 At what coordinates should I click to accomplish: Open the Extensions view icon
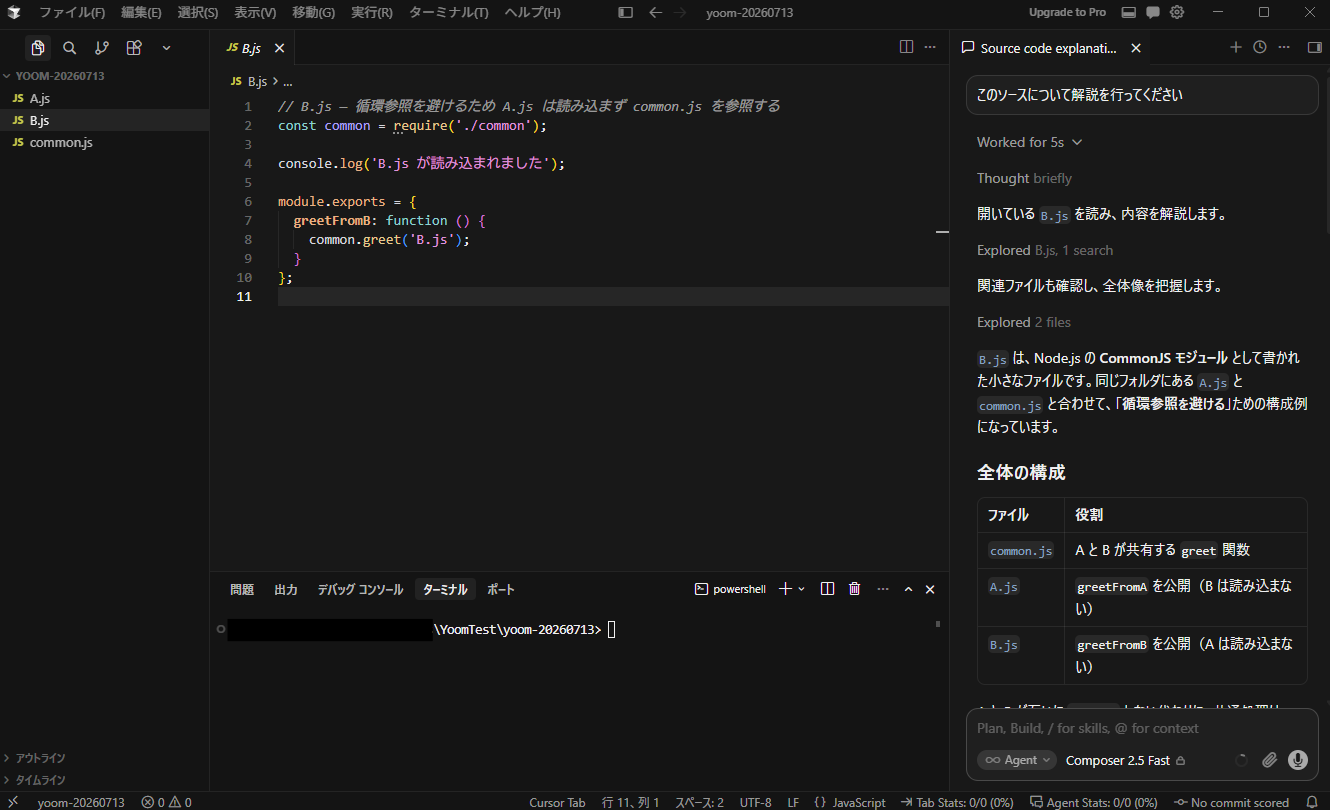(133, 47)
